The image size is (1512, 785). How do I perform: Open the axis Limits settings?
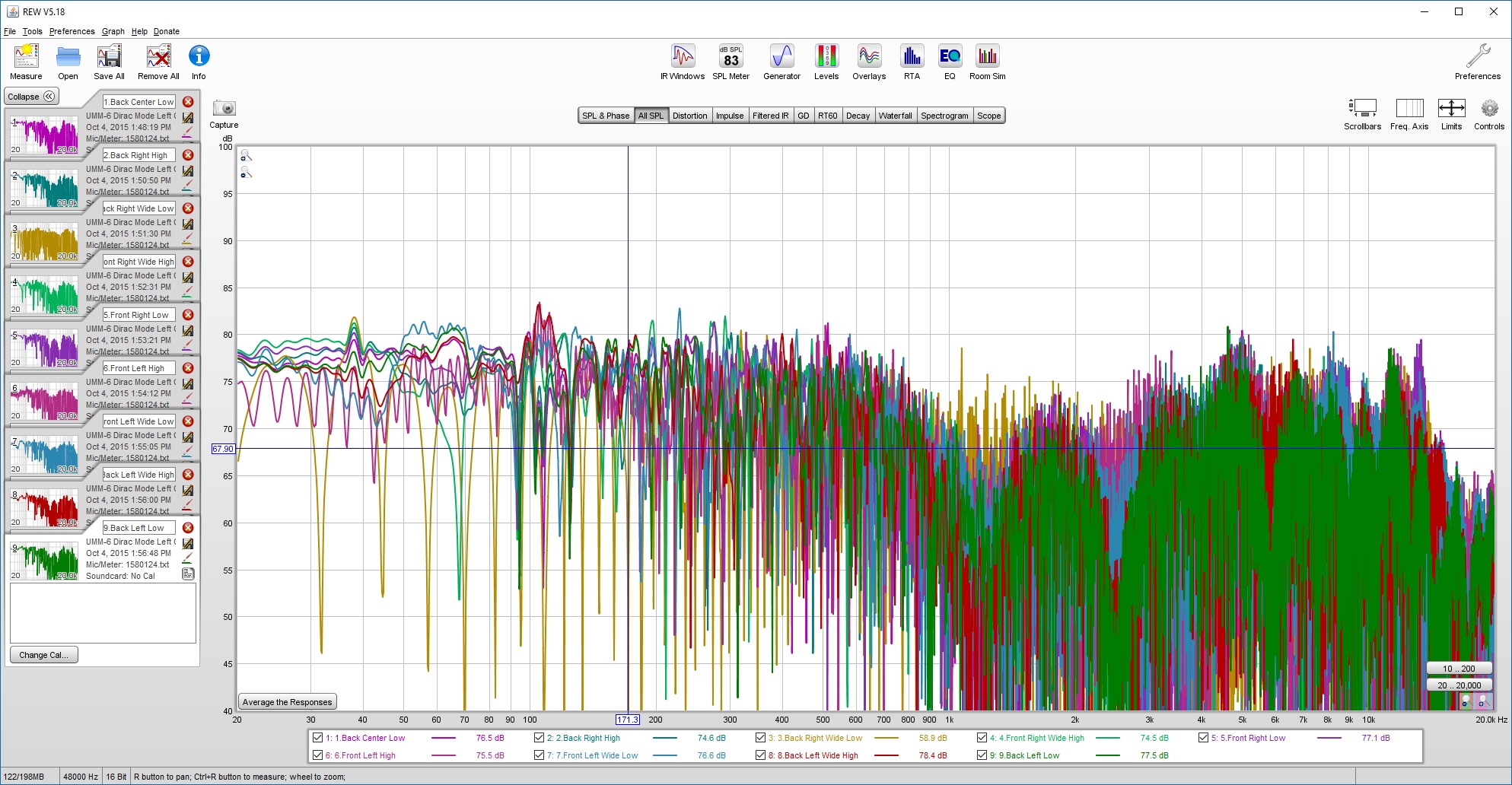1451,109
